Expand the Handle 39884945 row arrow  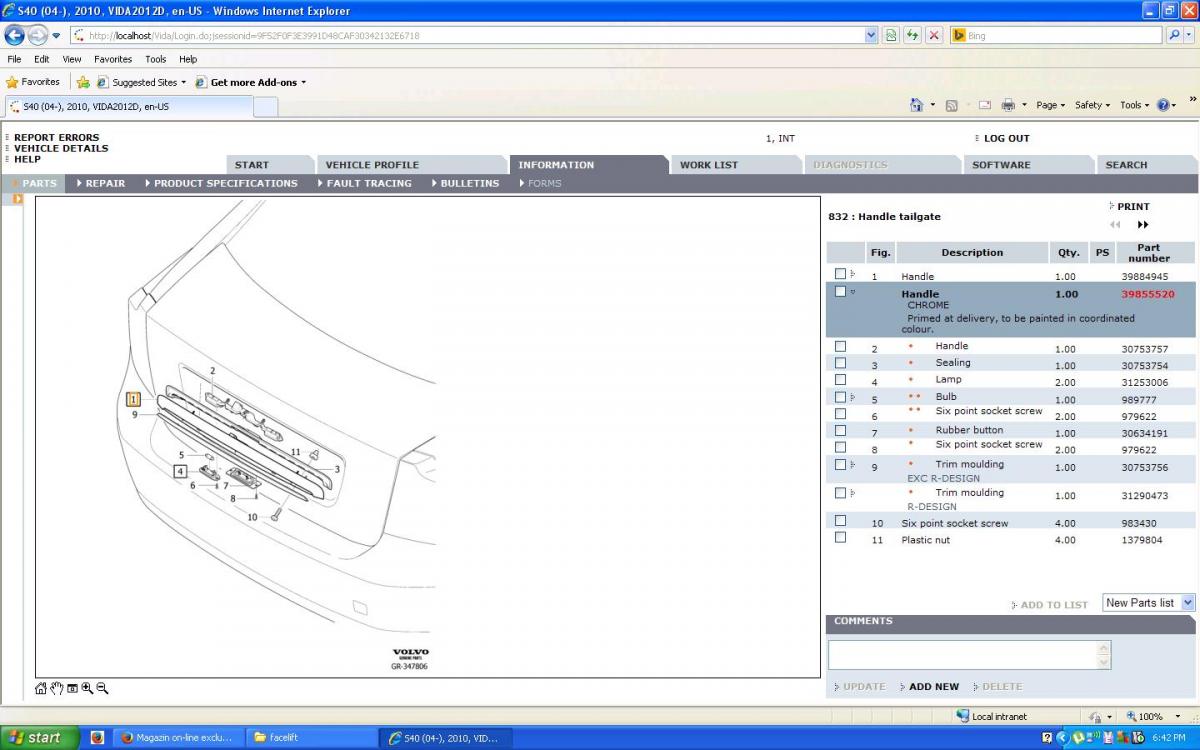[853, 274]
